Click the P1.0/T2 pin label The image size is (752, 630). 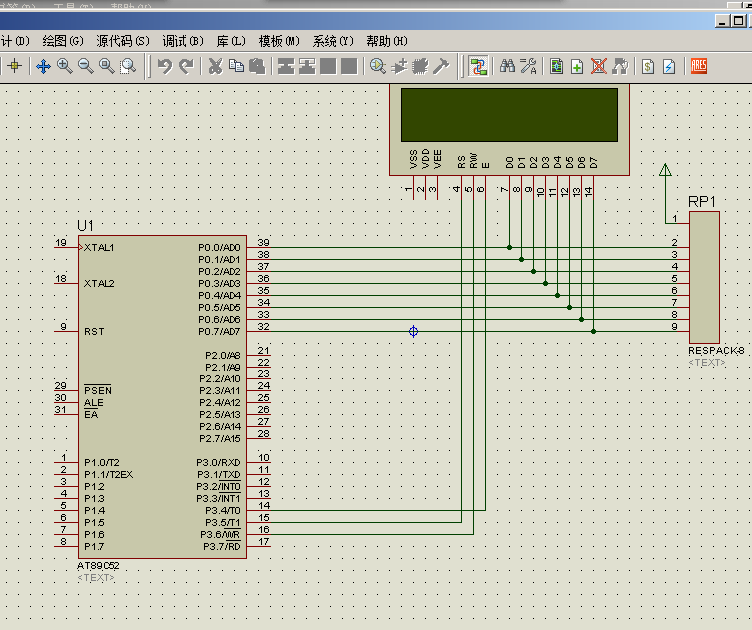coord(102,462)
